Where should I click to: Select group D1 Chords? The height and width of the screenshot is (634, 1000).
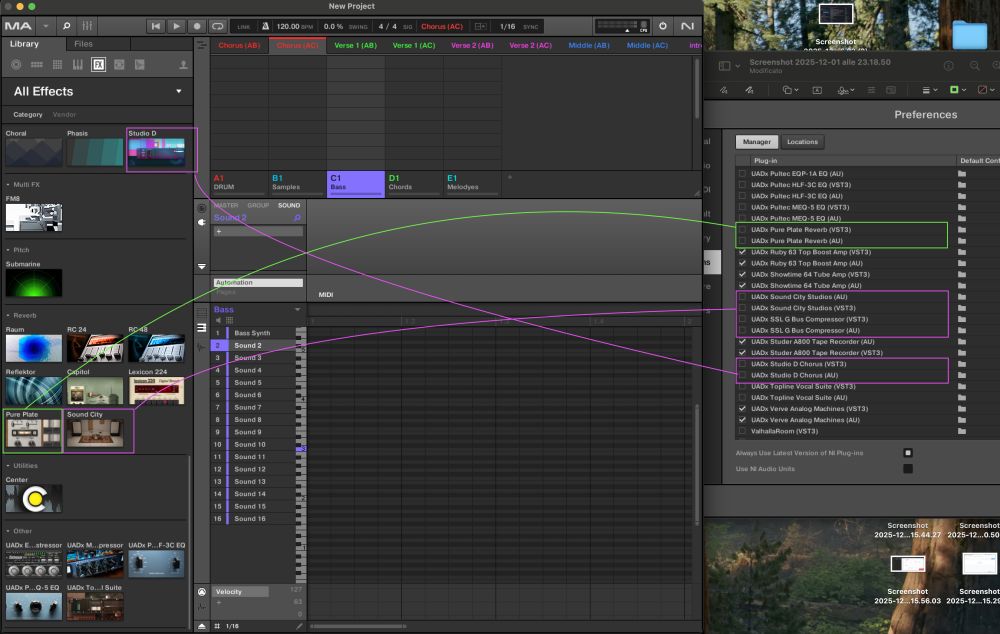pos(414,184)
